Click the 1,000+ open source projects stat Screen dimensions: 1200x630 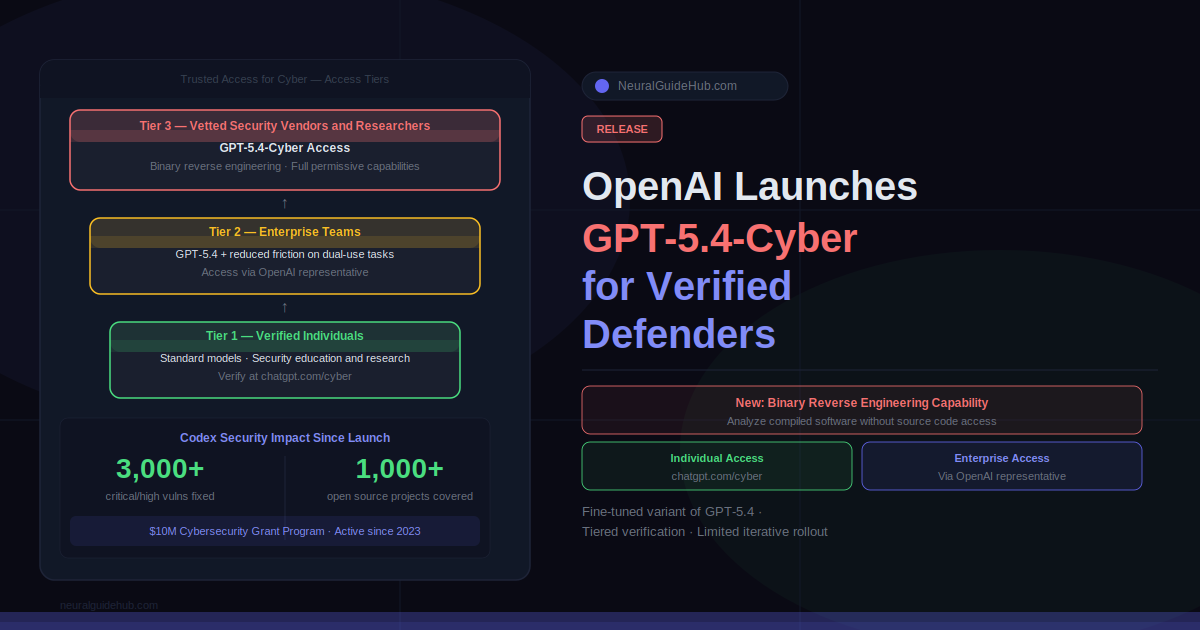point(399,478)
